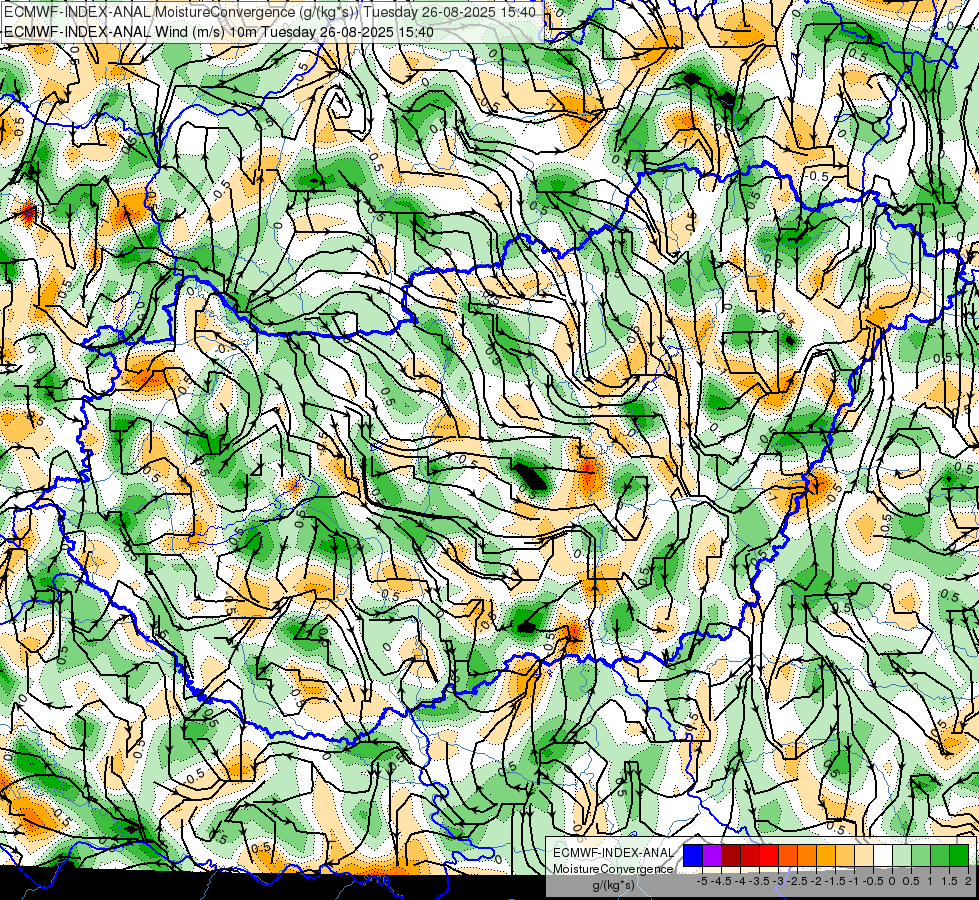Viewport: 979px width, 900px height.
Task: Click the -4 legend tick label
Action: [740, 881]
